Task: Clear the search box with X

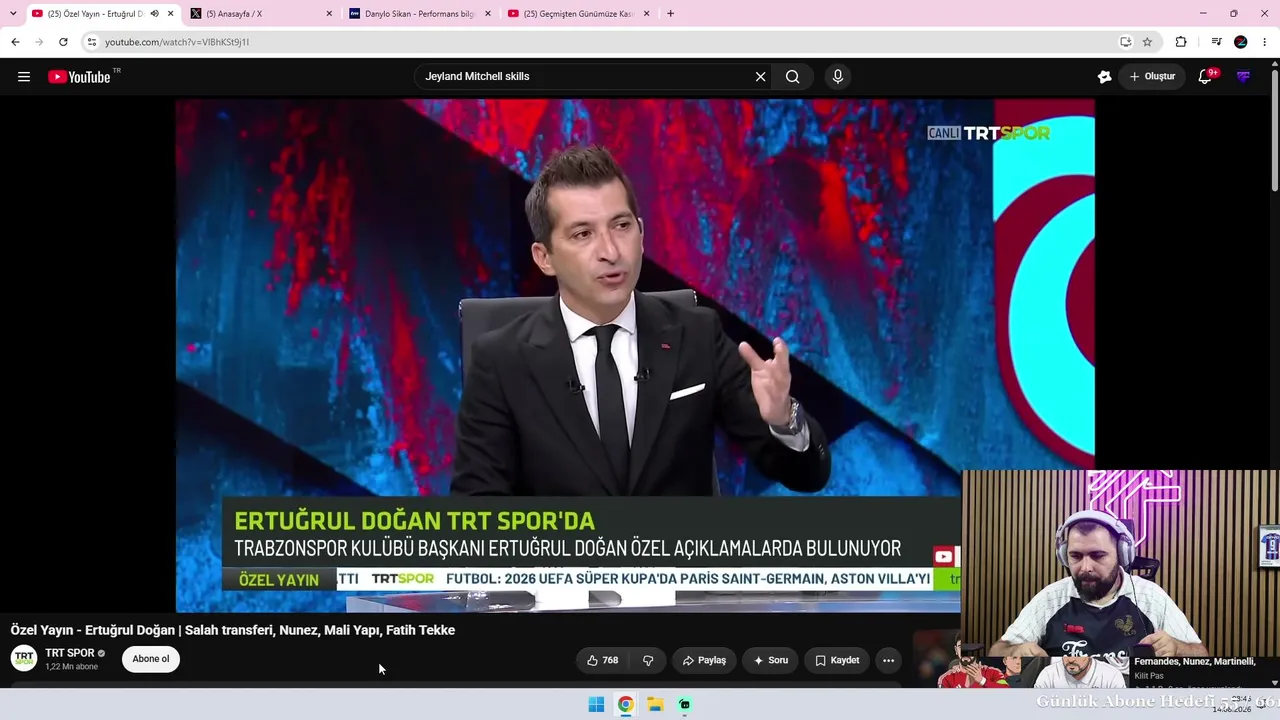Action: (760, 77)
